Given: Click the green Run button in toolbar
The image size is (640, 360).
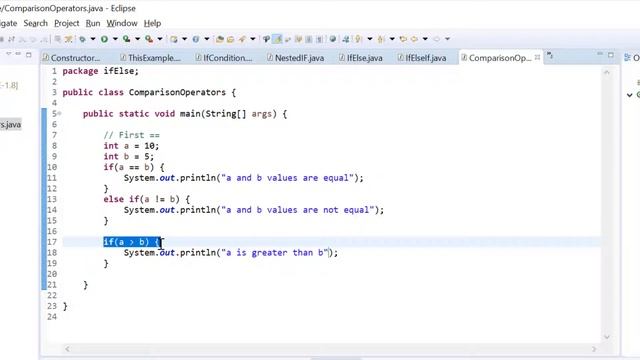Looking at the screenshot, I should pyautogui.click(x=104, y=39).
